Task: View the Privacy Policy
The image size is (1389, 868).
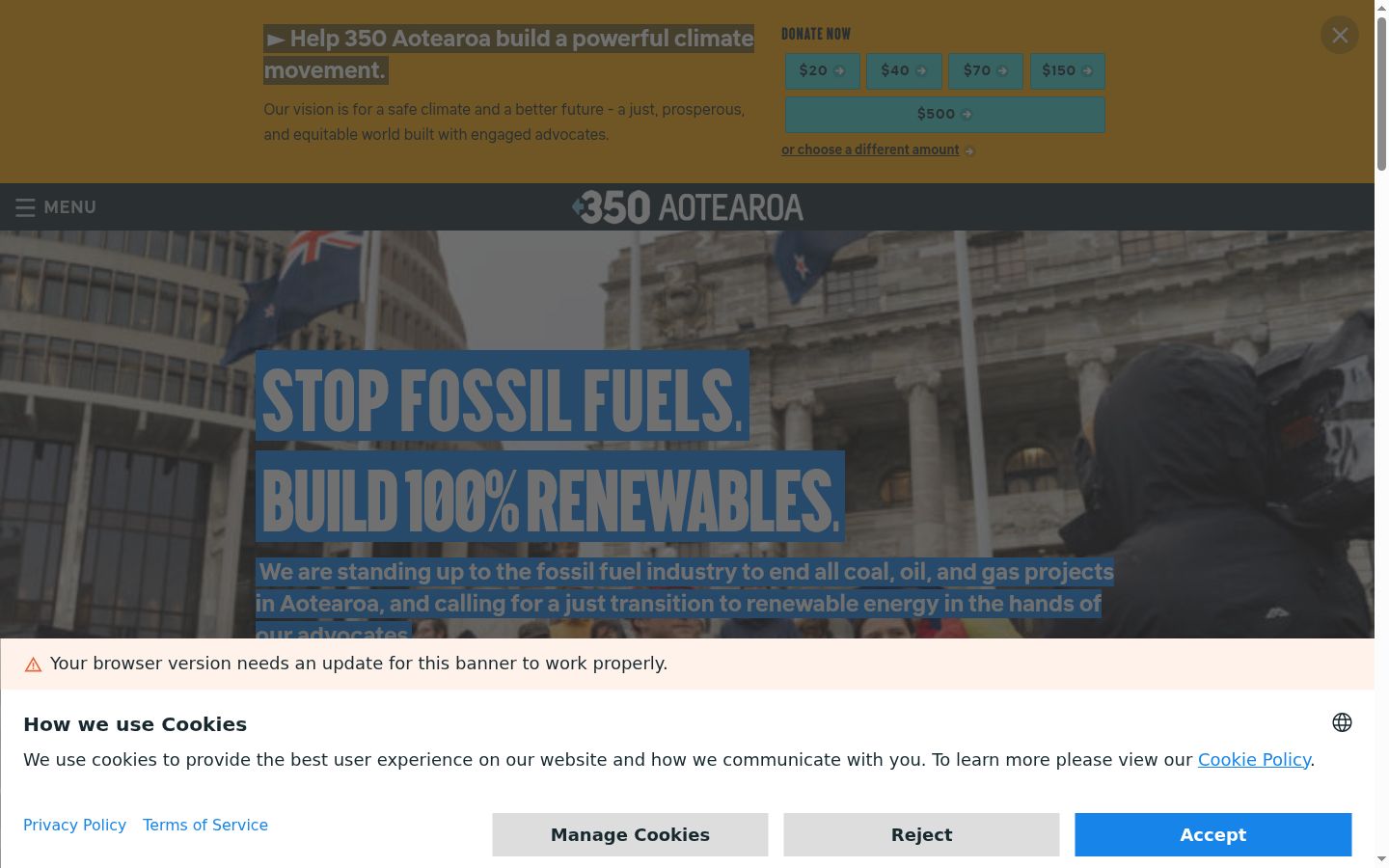Action: (74, 826)
